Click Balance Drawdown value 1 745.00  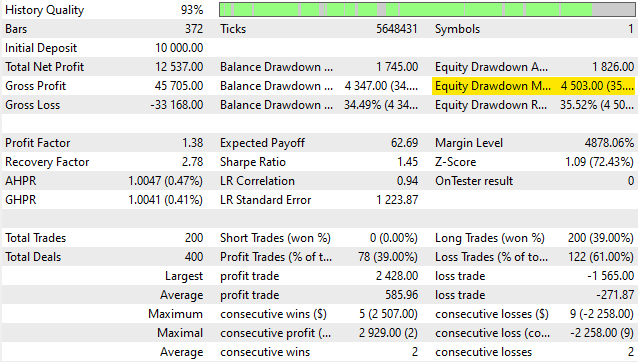[397, 67]
